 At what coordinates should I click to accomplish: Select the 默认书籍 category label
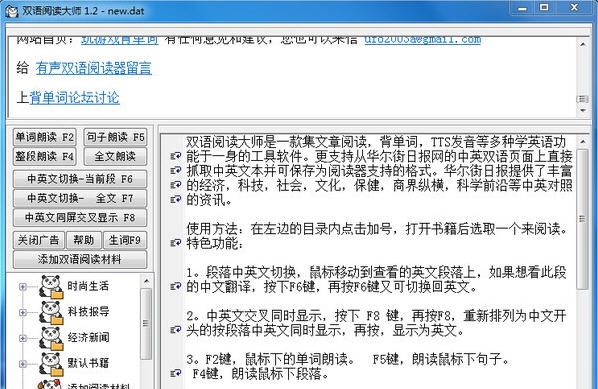click(88, 363)
